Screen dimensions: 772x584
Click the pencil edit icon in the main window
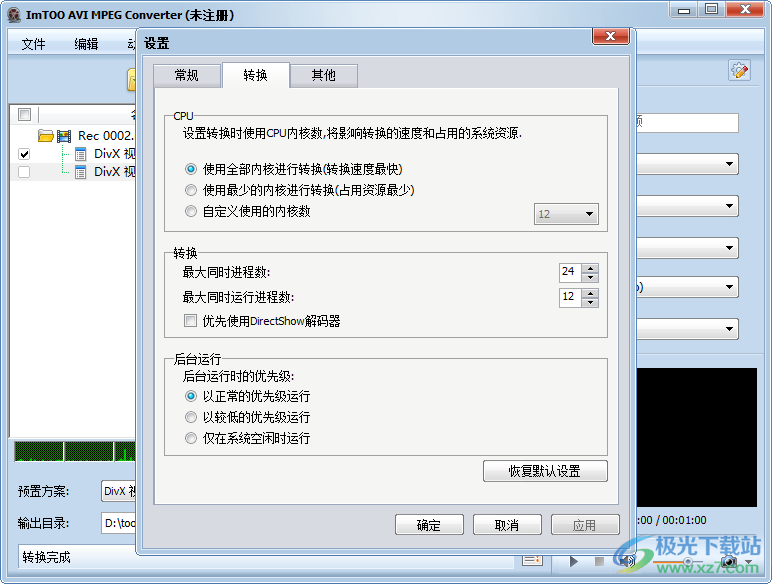click(x=739, y=70)
